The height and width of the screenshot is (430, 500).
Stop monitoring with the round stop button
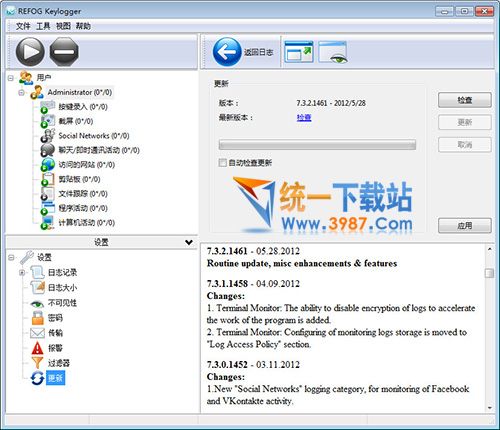click(x=64, y=52)
